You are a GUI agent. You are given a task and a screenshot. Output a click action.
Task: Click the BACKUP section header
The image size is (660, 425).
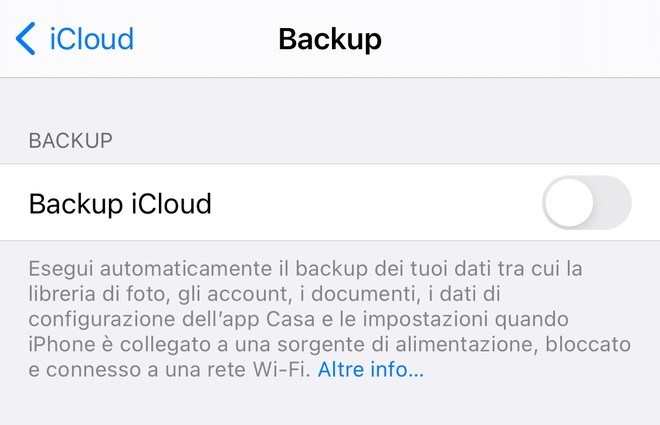pyautogui.click(x=71, y=141)
